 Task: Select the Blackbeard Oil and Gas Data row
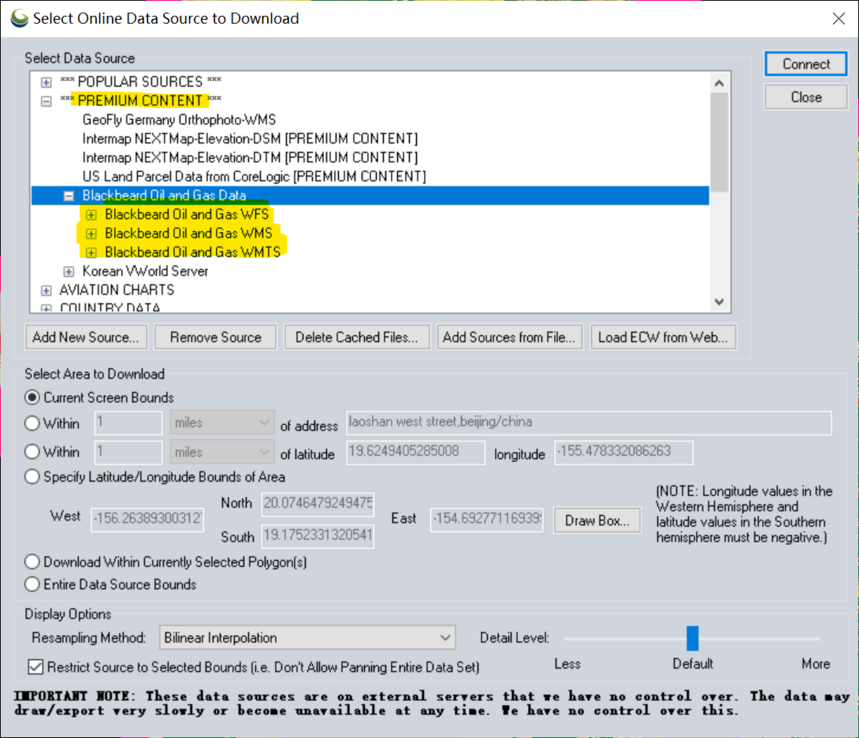[370, 196]
